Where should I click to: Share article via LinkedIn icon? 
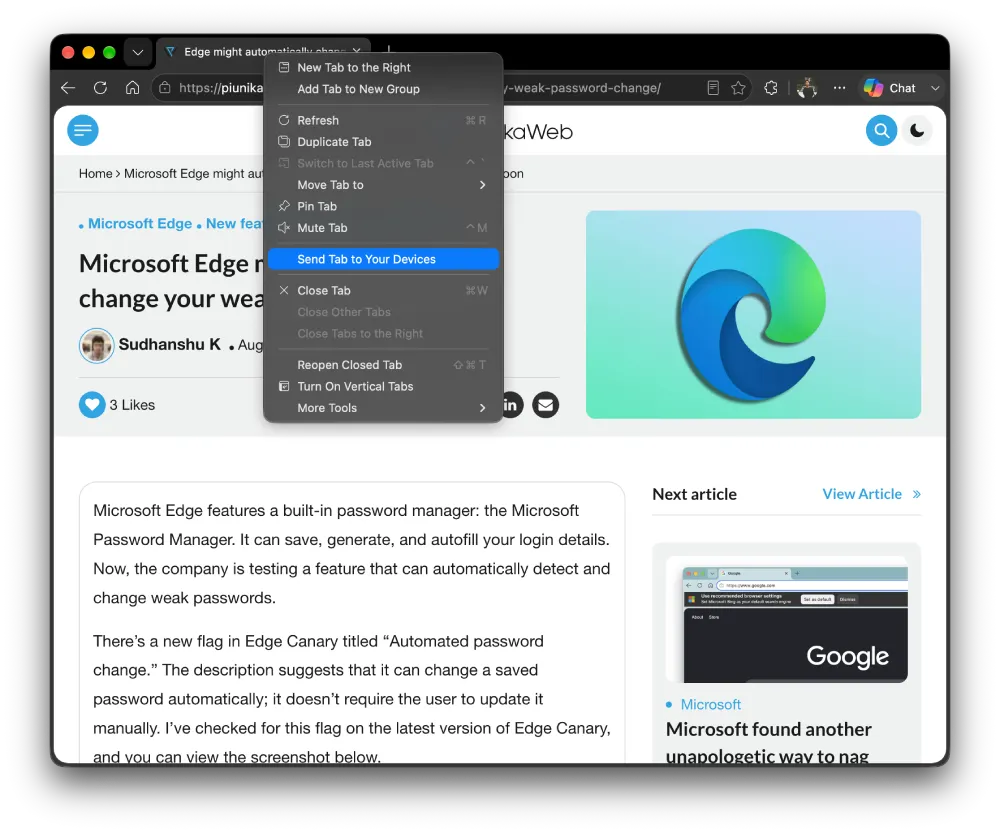pyautogui.click(x=511, y=405)
